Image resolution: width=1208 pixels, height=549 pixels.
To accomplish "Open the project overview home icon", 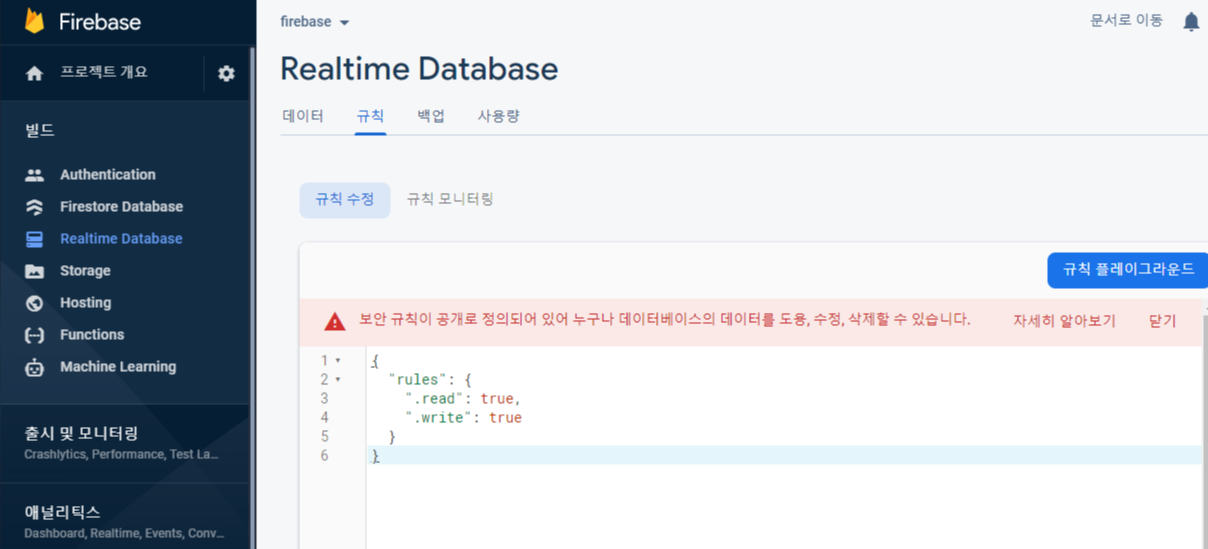I will (35, 73).
